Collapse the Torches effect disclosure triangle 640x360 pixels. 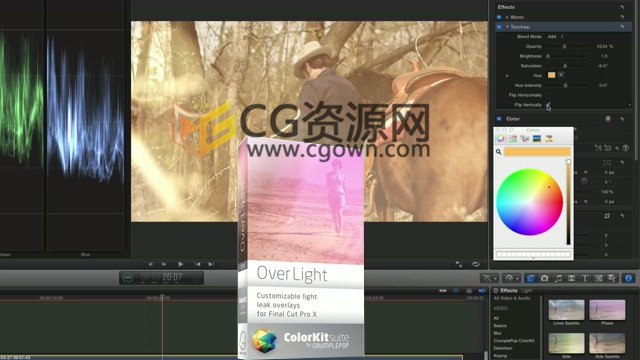point(507,27)
